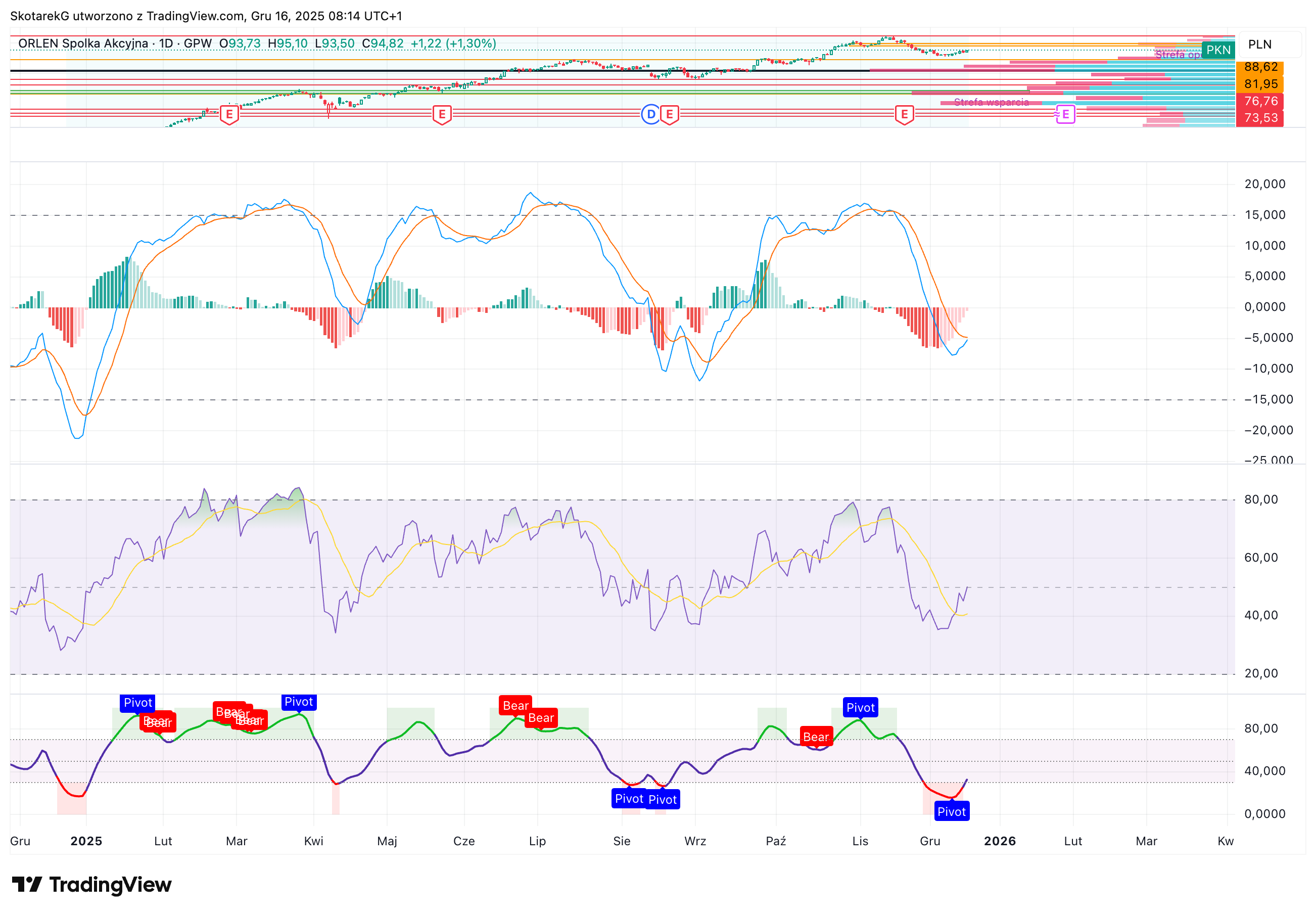The height and width of the screenshot is (915, 1316).
Task: Click the 73,53 red price label
Action: point(1260,117)
